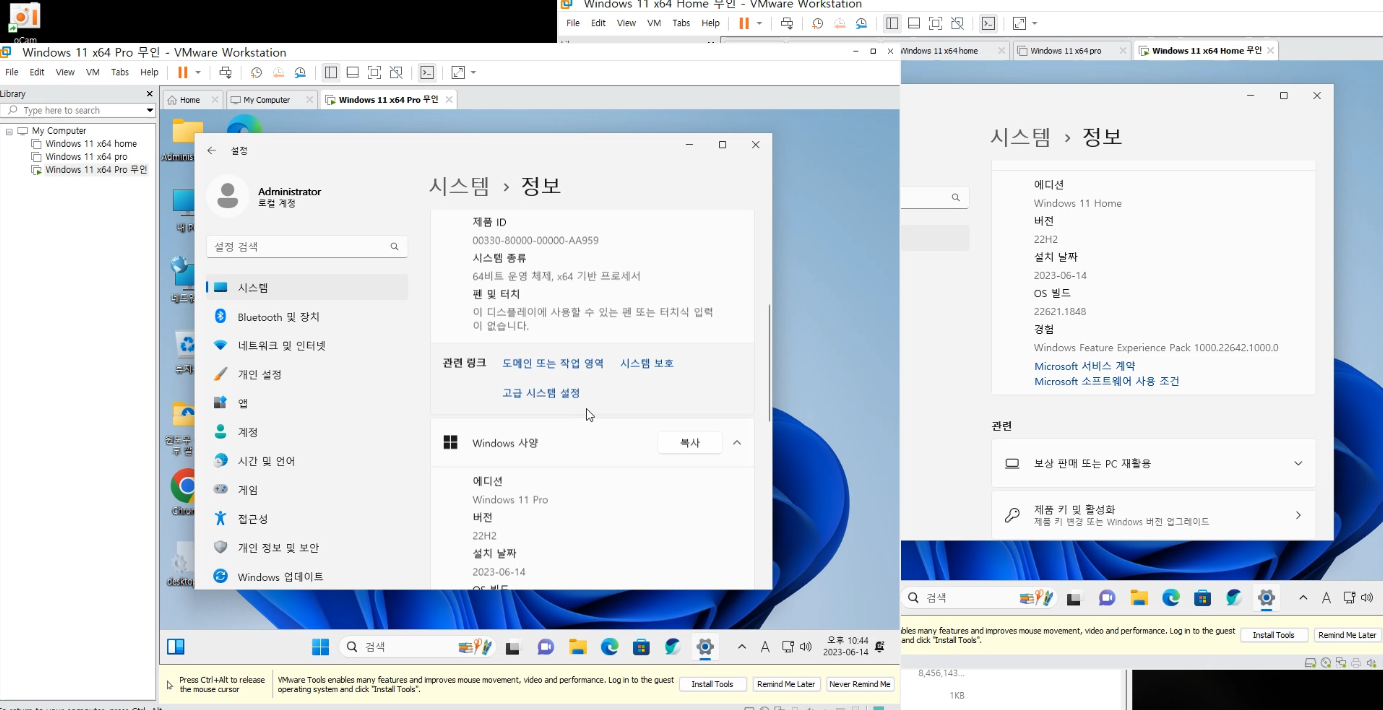Collapse the Windows 사양 section chevron
1383x710 pixels.
(x=737, y=442)
